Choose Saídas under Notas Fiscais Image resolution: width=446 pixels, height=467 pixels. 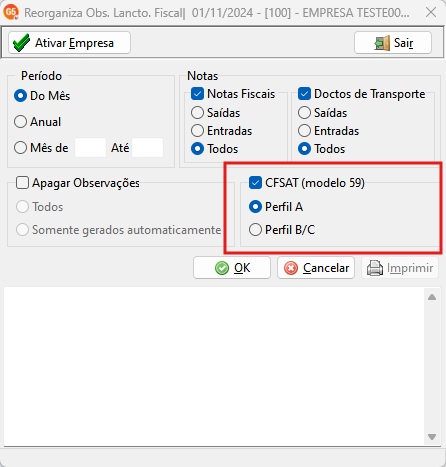click(197, 113)
